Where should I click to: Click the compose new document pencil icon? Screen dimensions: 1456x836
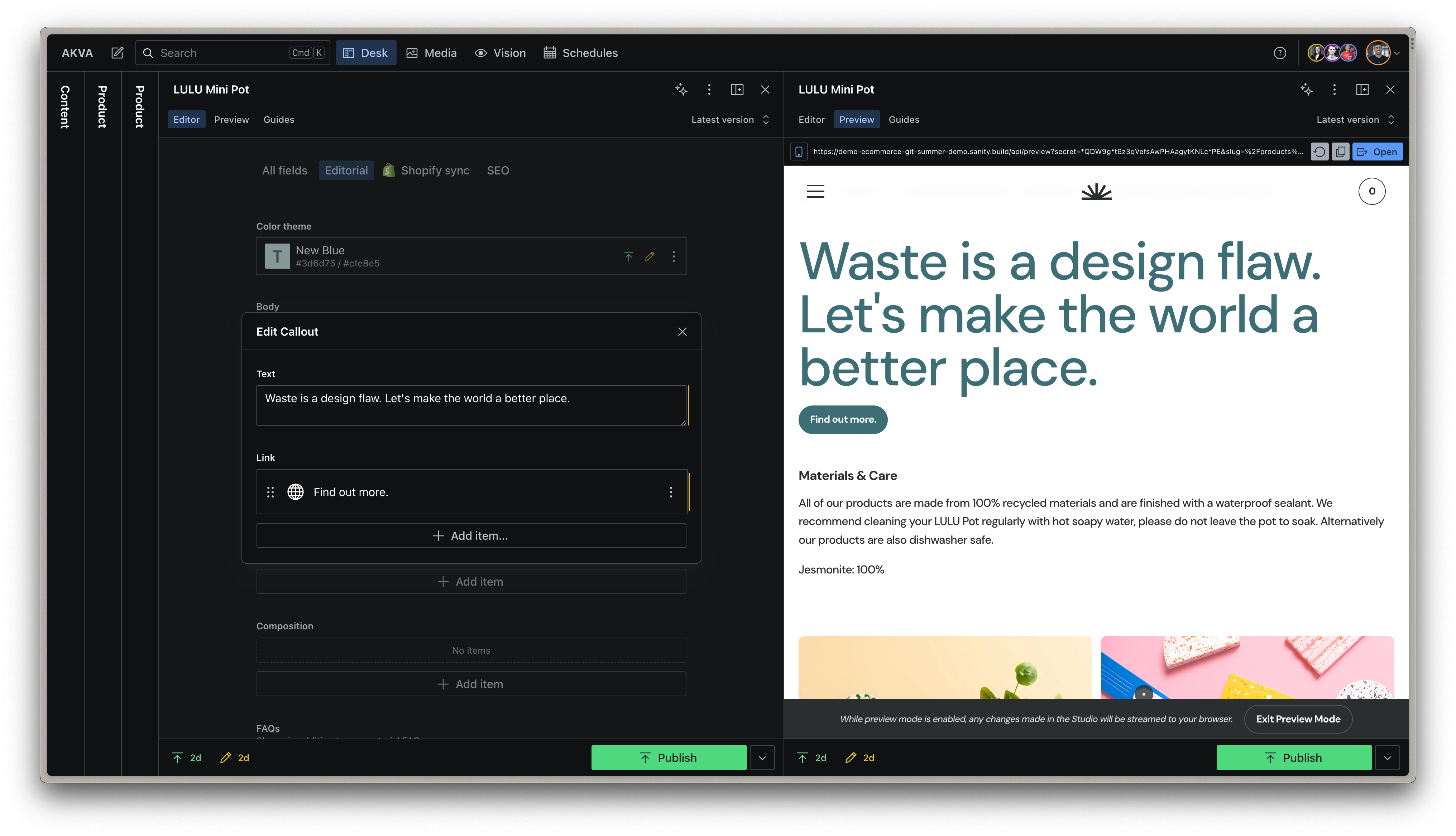117,53
